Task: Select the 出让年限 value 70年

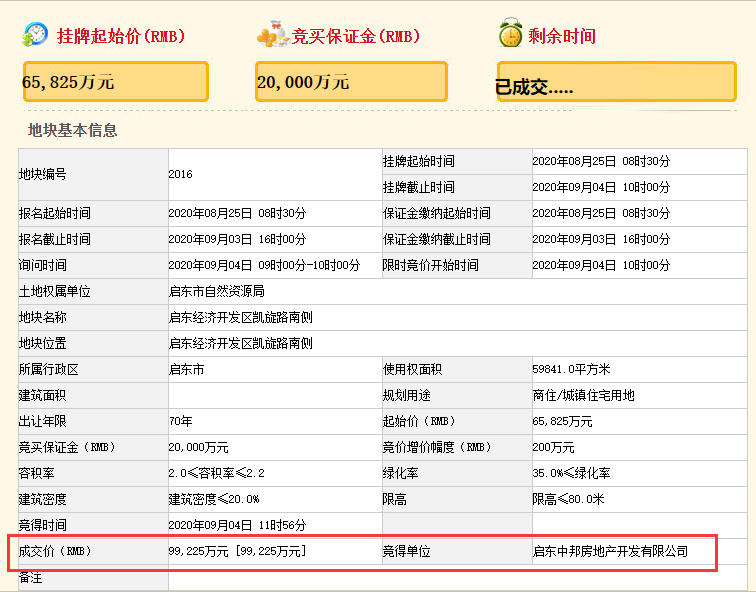Action: [181, 421]
